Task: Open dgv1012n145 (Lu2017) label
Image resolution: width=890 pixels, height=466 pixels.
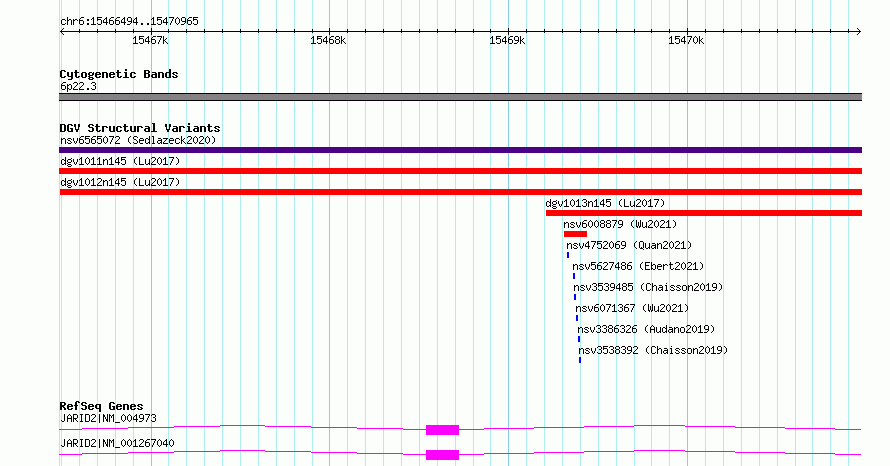Action: point(120,182)
